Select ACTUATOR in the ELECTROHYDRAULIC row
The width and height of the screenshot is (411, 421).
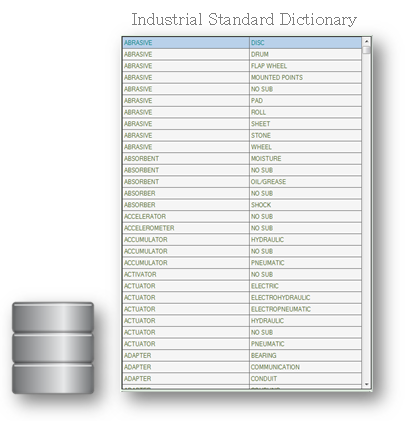pyautogui.click(x=186, y=298)
